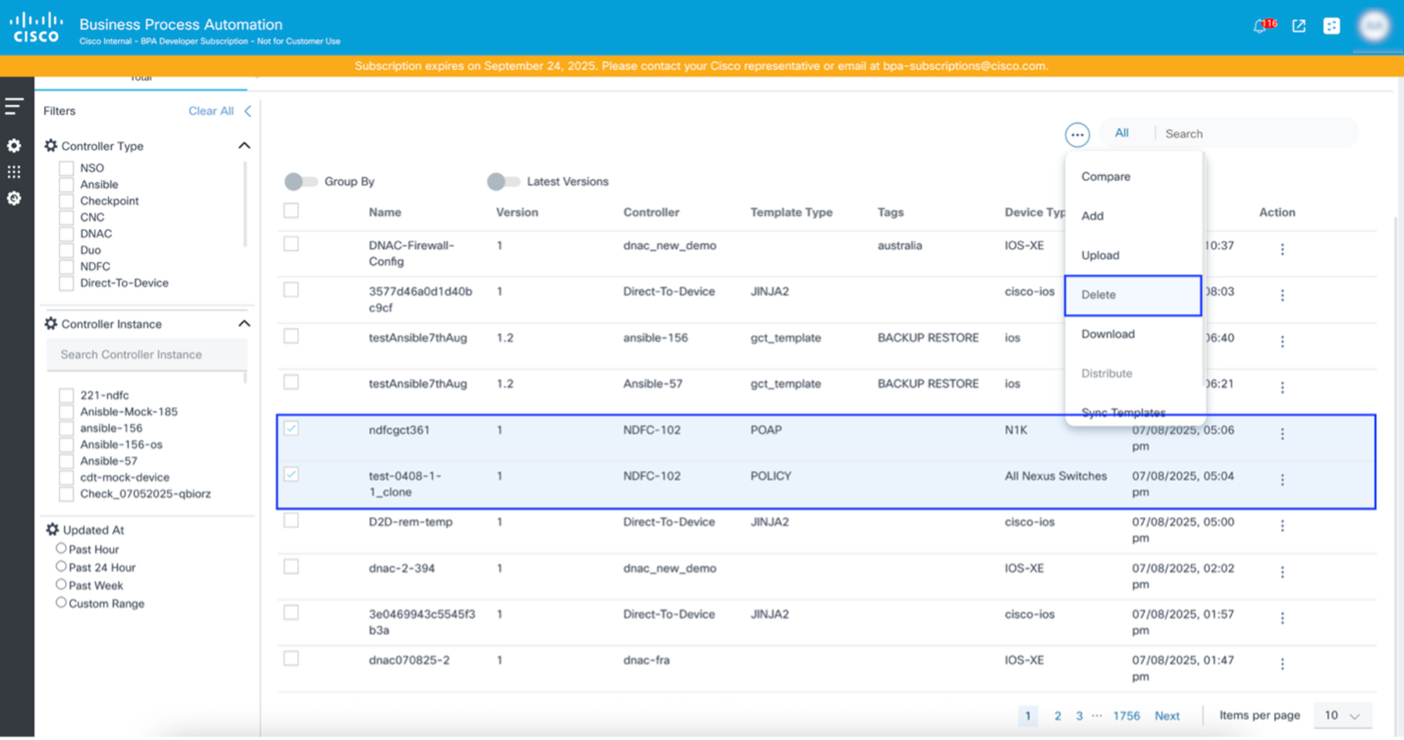The width and height of the screenshot is (1404, 740).
Task: Collapse the Controller Type filter section
Action: click(x=244, y=146)
